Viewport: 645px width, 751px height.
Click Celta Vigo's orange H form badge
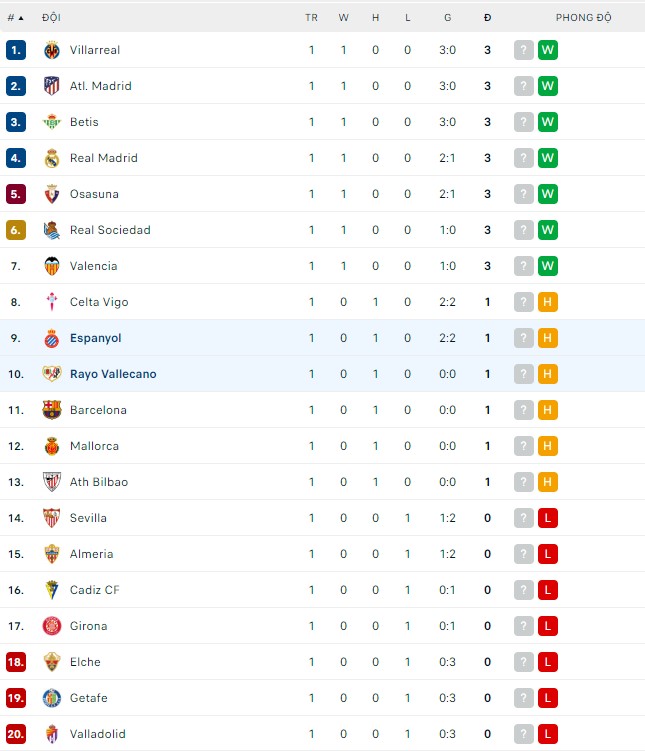coord(547,302)
